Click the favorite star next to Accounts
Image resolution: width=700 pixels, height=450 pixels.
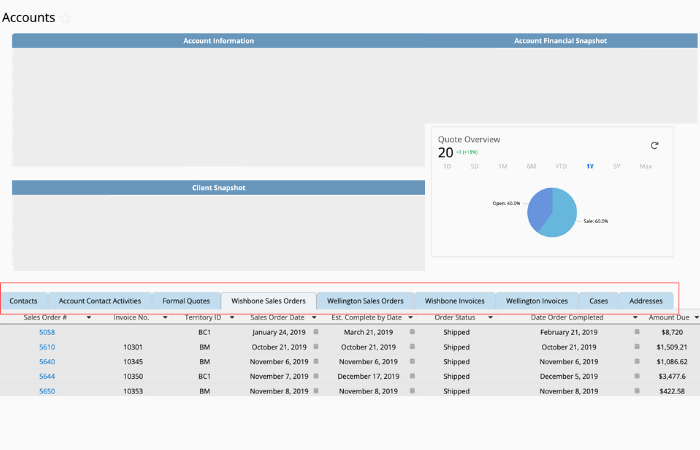tap(66, 18)
